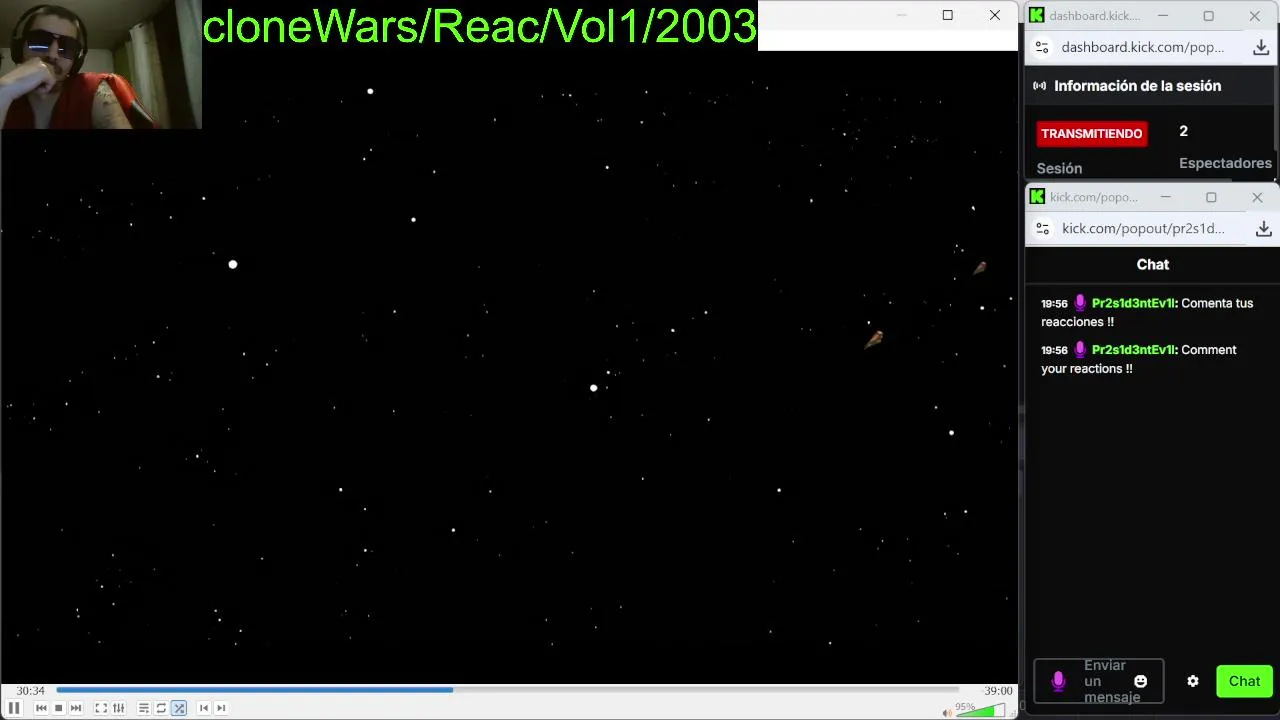Screen dimensions: 1280x720
Task: Adjust VLC volume slider at 95%
Action: (x=981, y=711)
